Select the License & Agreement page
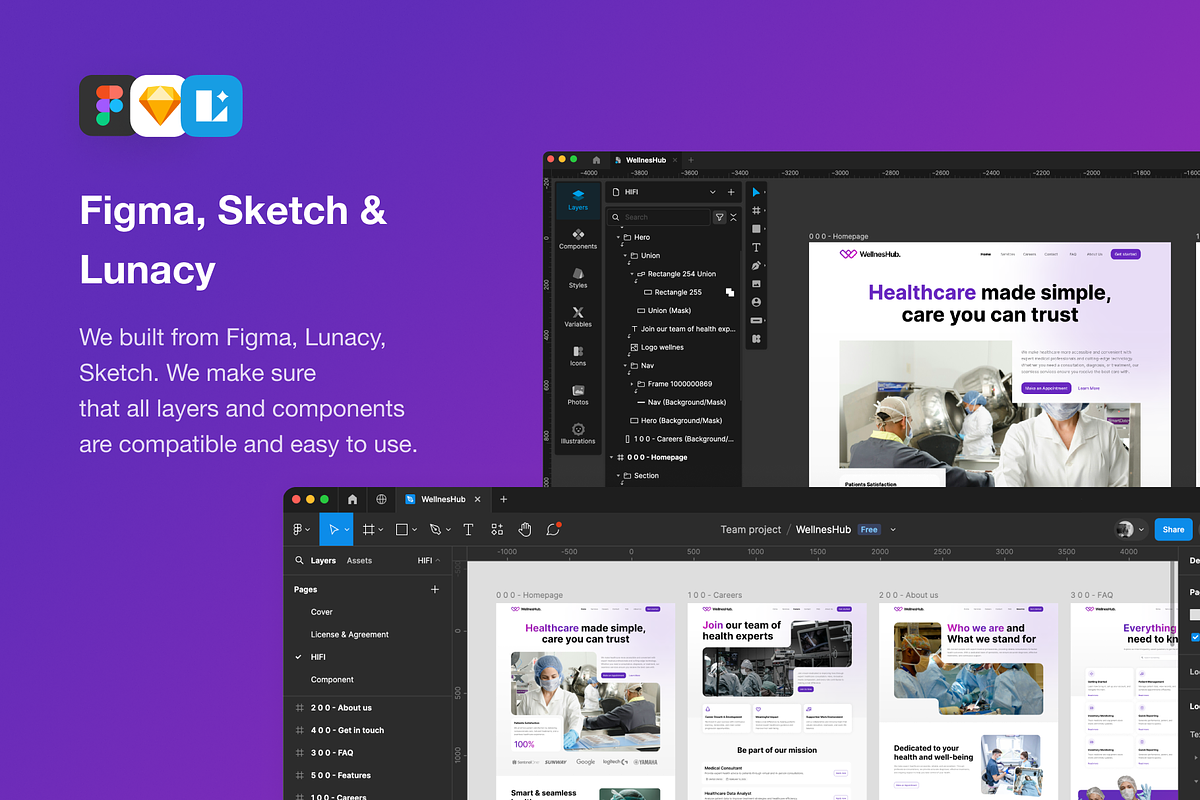The image size is (1200, 800). [350, 635]
